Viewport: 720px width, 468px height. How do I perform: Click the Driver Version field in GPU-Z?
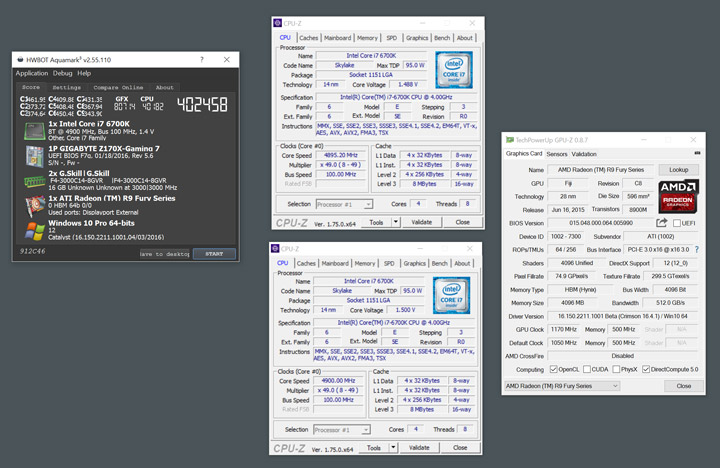[623, 316]
